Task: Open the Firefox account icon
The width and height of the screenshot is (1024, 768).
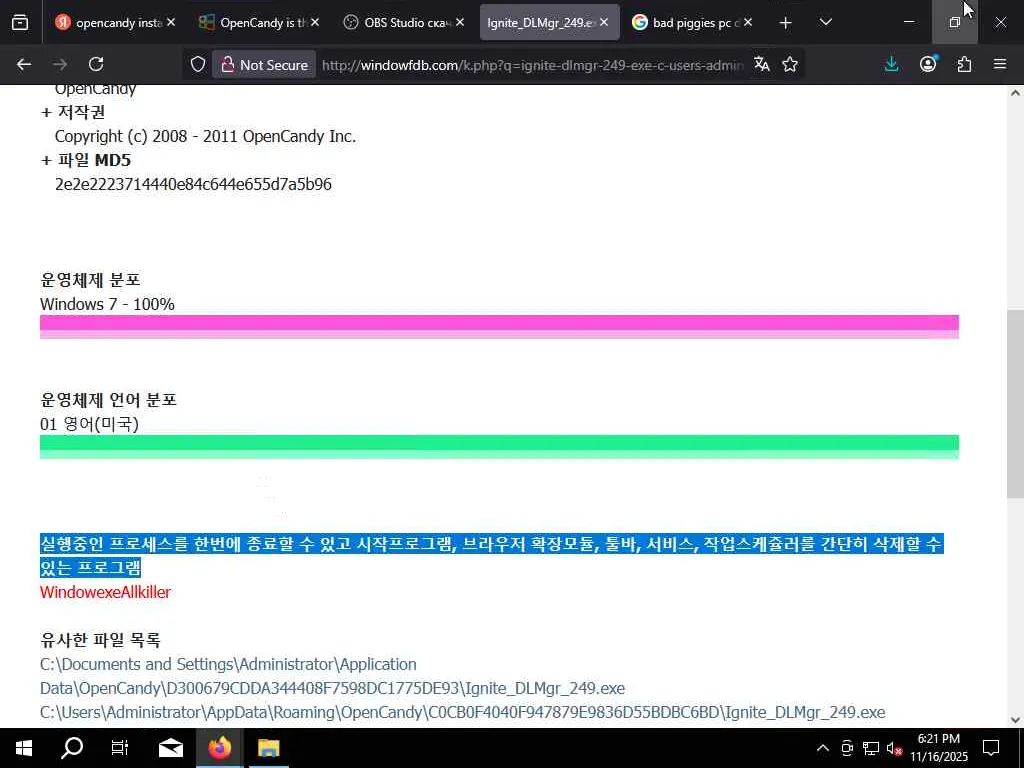Action: pyautogui.click(x=928, y=64)
